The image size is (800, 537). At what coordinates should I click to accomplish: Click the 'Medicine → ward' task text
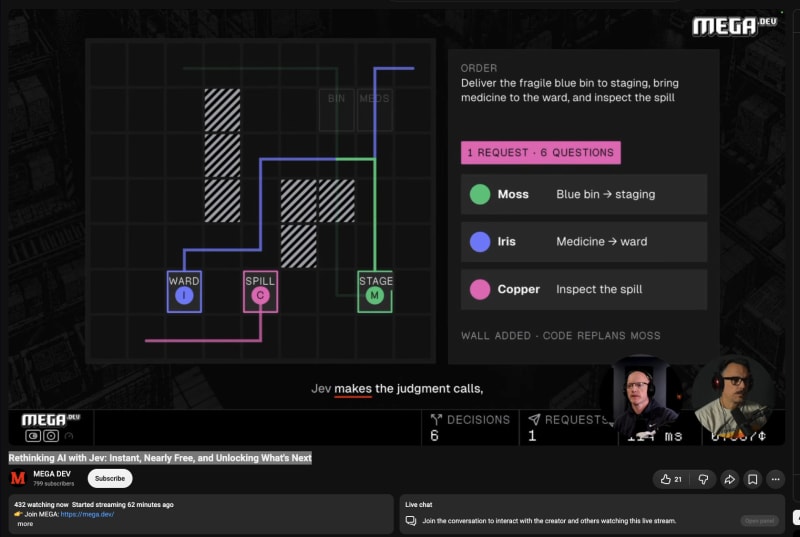point(602,242)
